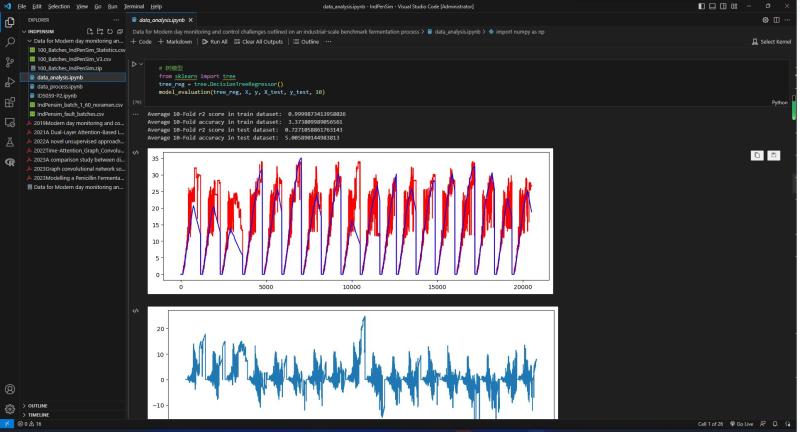Image resolution: width=800 pixels, height=432 pixels.
Task: Open the Edit menu
Action: [x=37, y=6]
